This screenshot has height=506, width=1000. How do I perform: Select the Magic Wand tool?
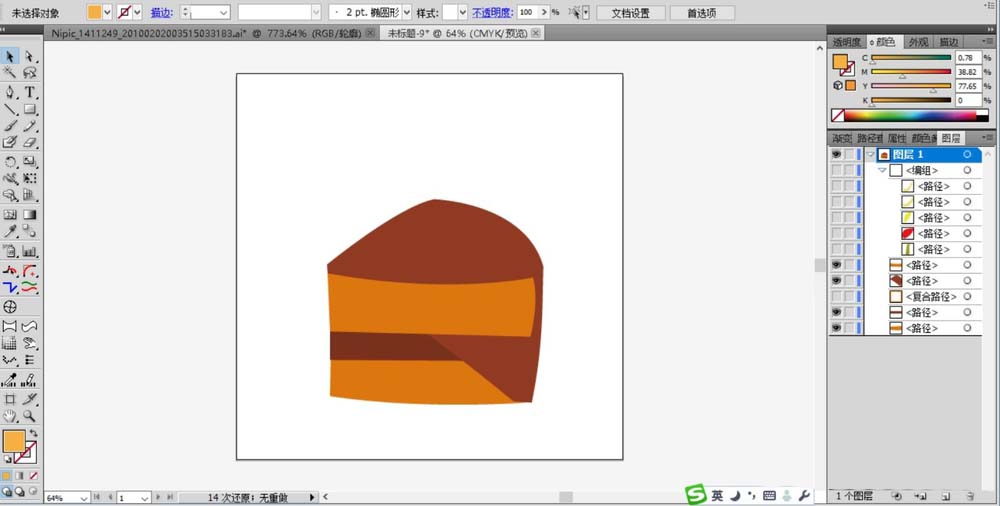pyautogui.click(x=10, y=73)
